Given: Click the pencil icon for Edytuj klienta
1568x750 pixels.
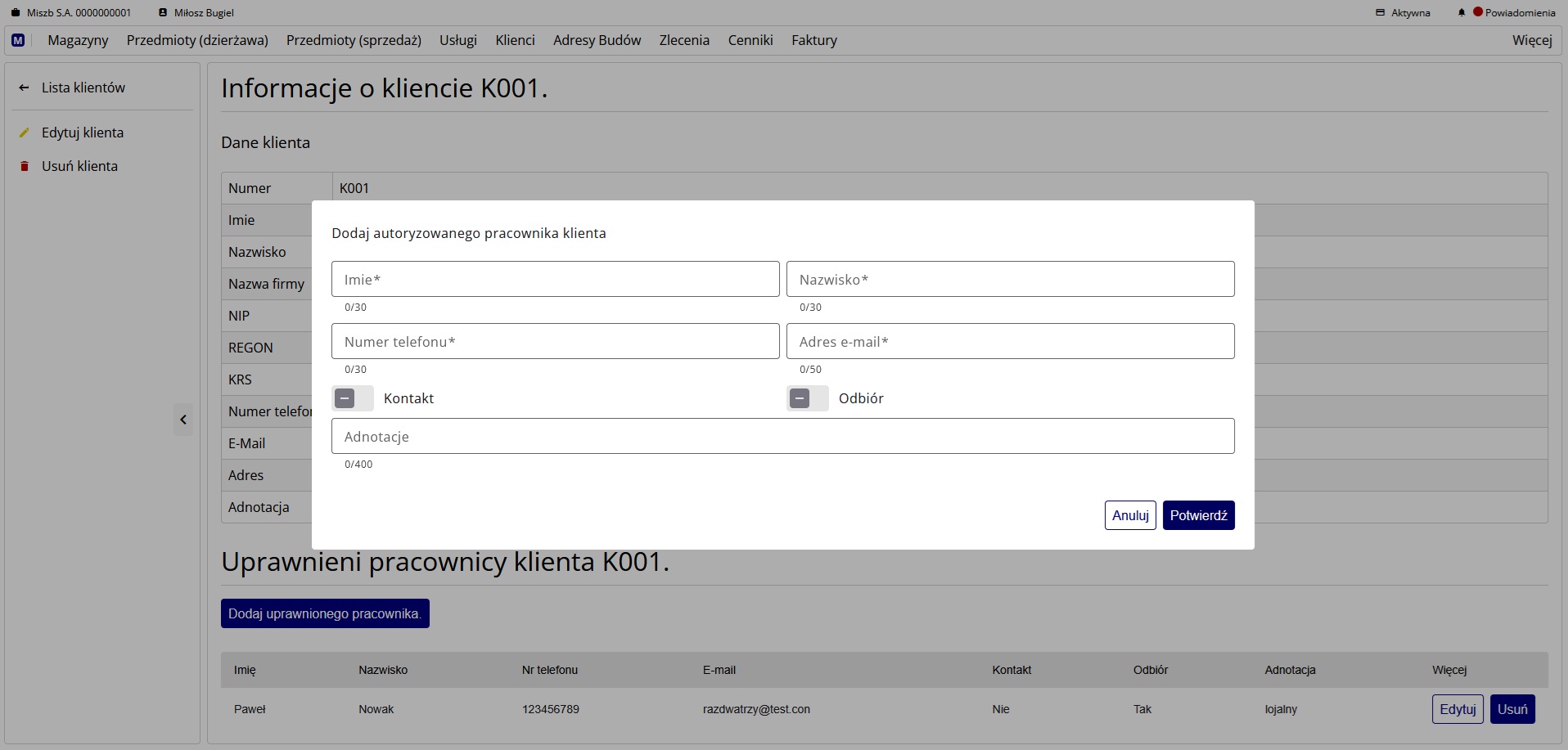Looking at the screenshot, I should (24, 132).
